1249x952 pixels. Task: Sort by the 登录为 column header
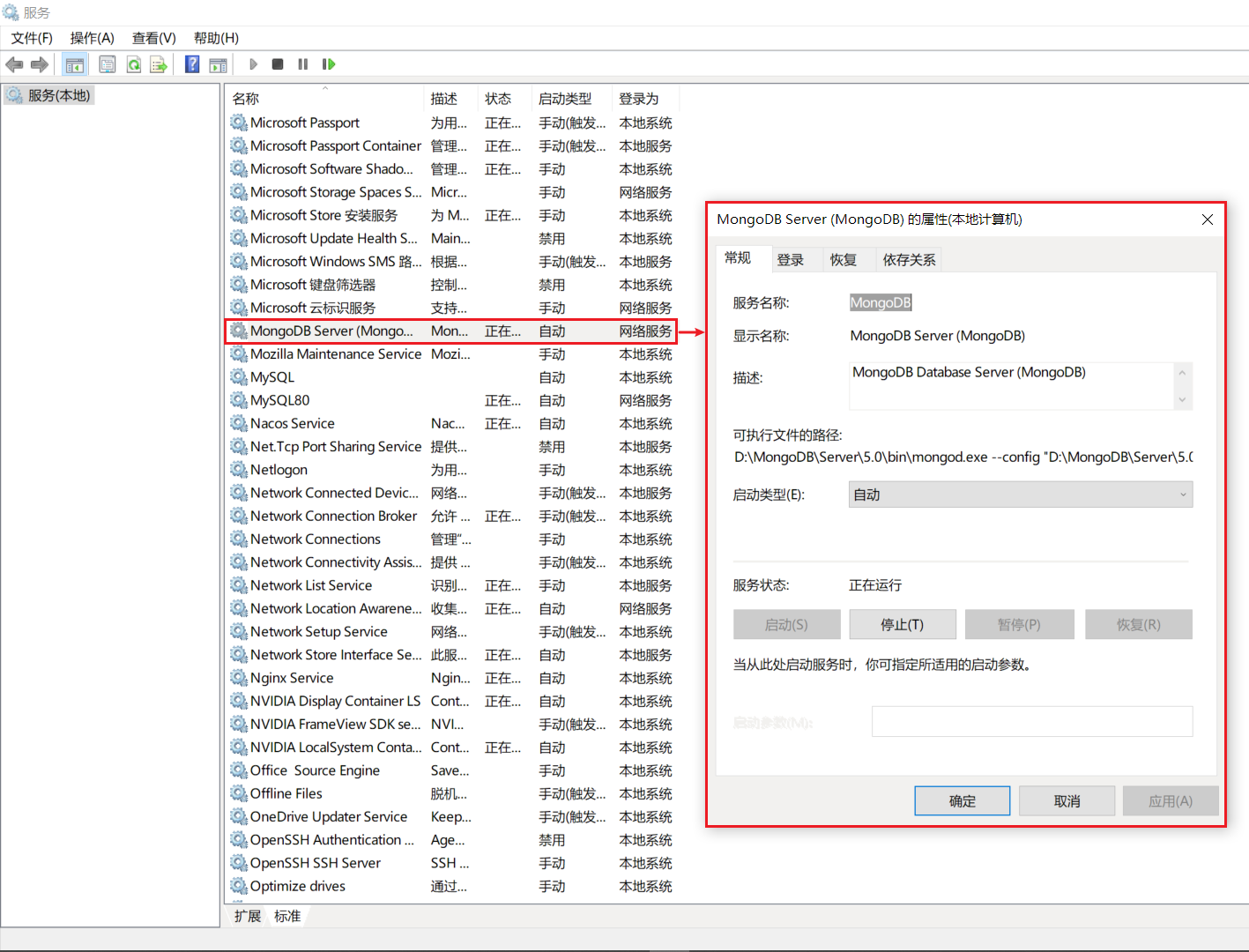tap(645, 99)
